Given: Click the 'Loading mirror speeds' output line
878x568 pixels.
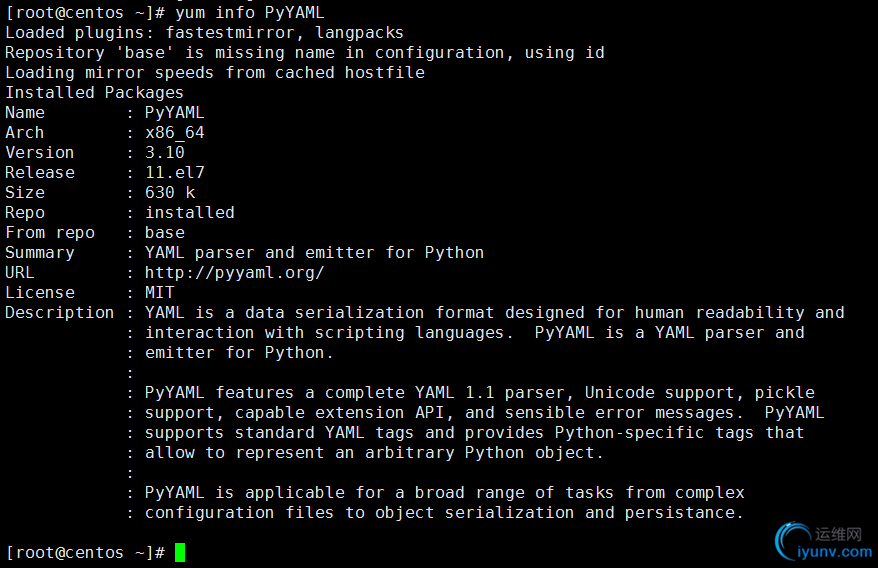Looking at the screenshot, I should coord(214,72).
